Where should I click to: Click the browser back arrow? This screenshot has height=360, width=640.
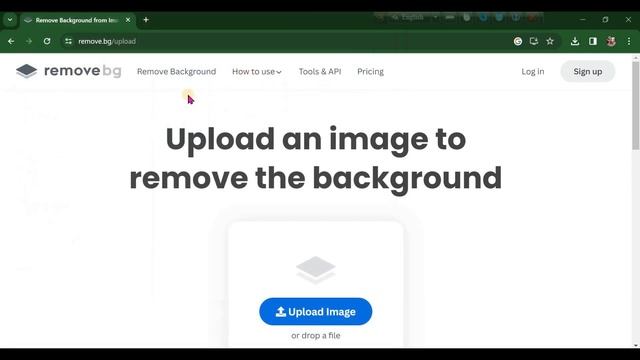click(11, 41)
